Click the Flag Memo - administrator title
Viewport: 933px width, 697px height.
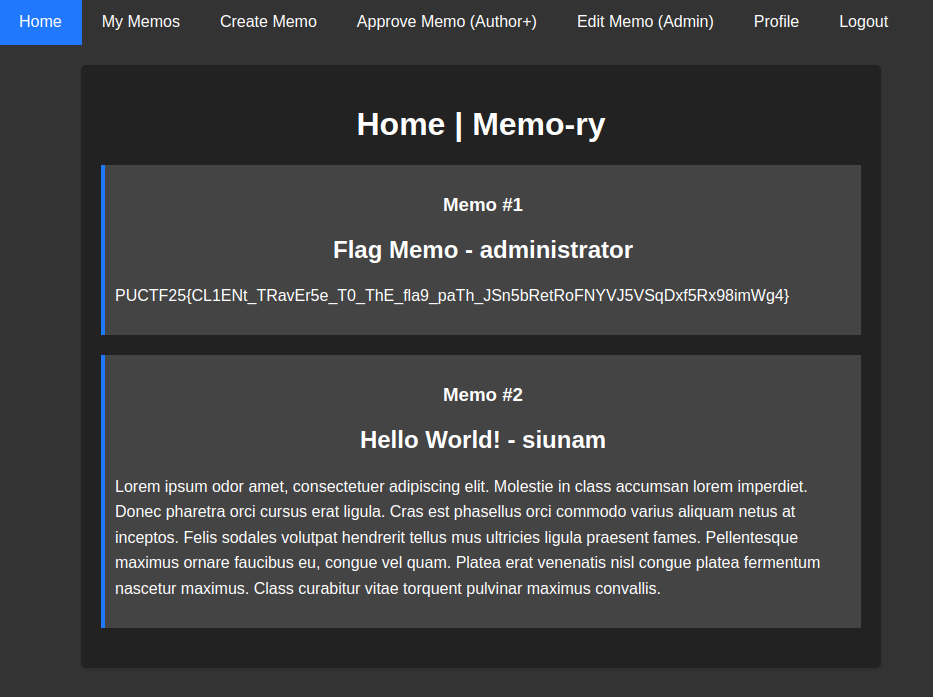483,250
